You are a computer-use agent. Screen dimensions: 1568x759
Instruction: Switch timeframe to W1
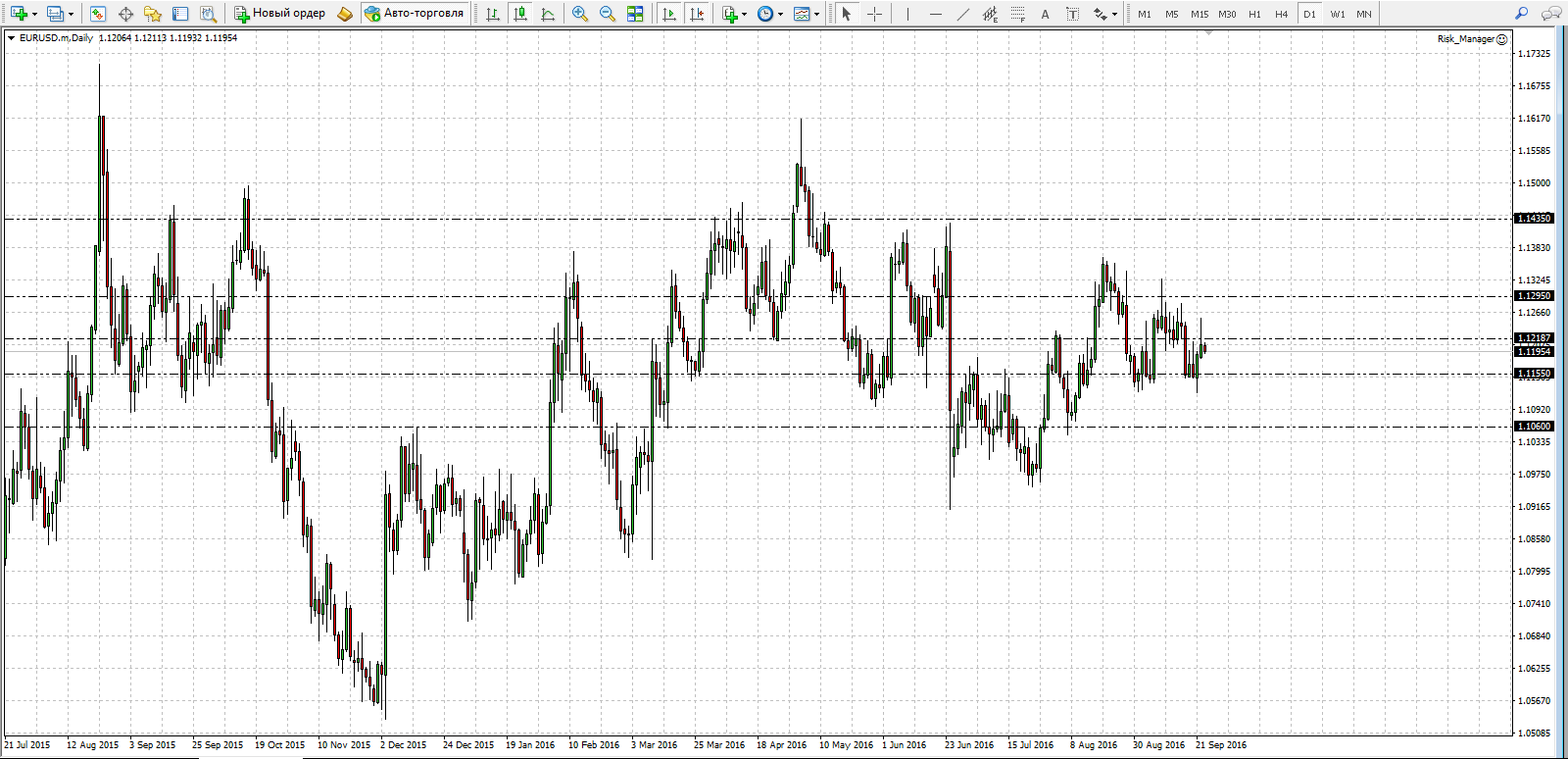[x=1337, y=14]
